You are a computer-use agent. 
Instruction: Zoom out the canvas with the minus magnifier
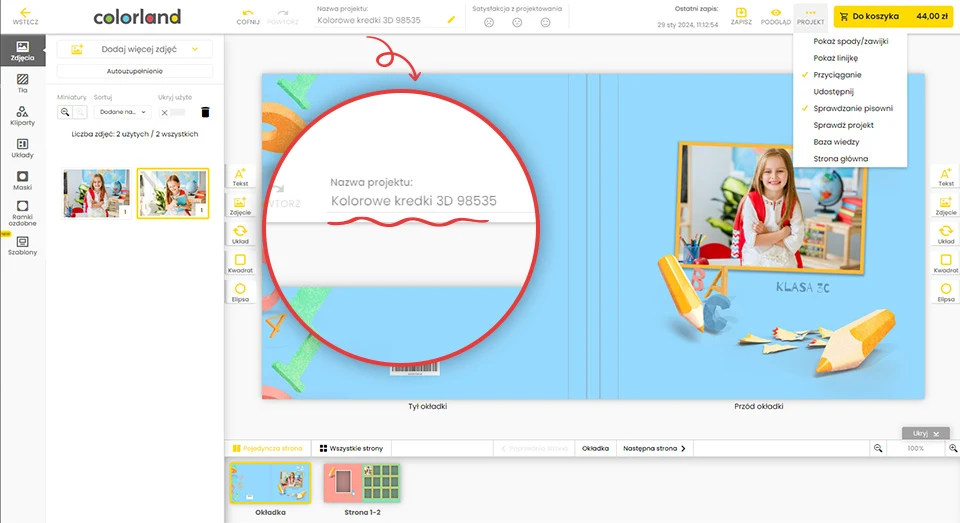tap(878, 448)
